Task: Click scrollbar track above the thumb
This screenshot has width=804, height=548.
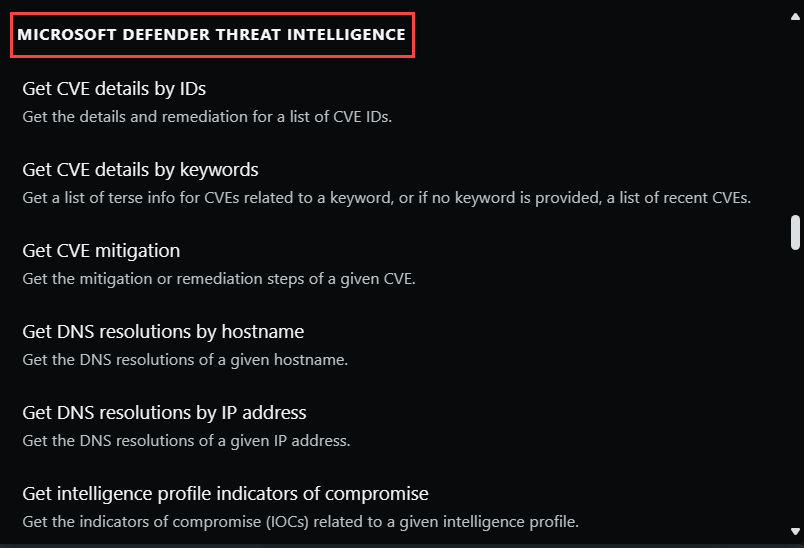Action: coord(795,110)
